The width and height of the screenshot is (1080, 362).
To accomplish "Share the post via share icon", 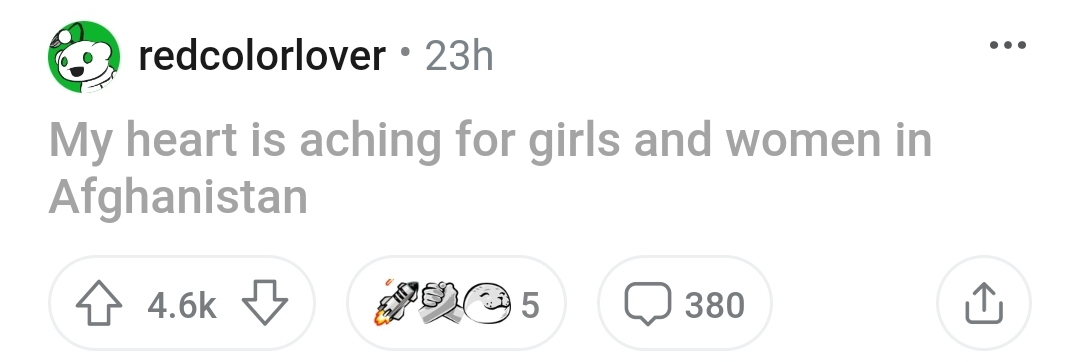I will (x=984, y=303).
